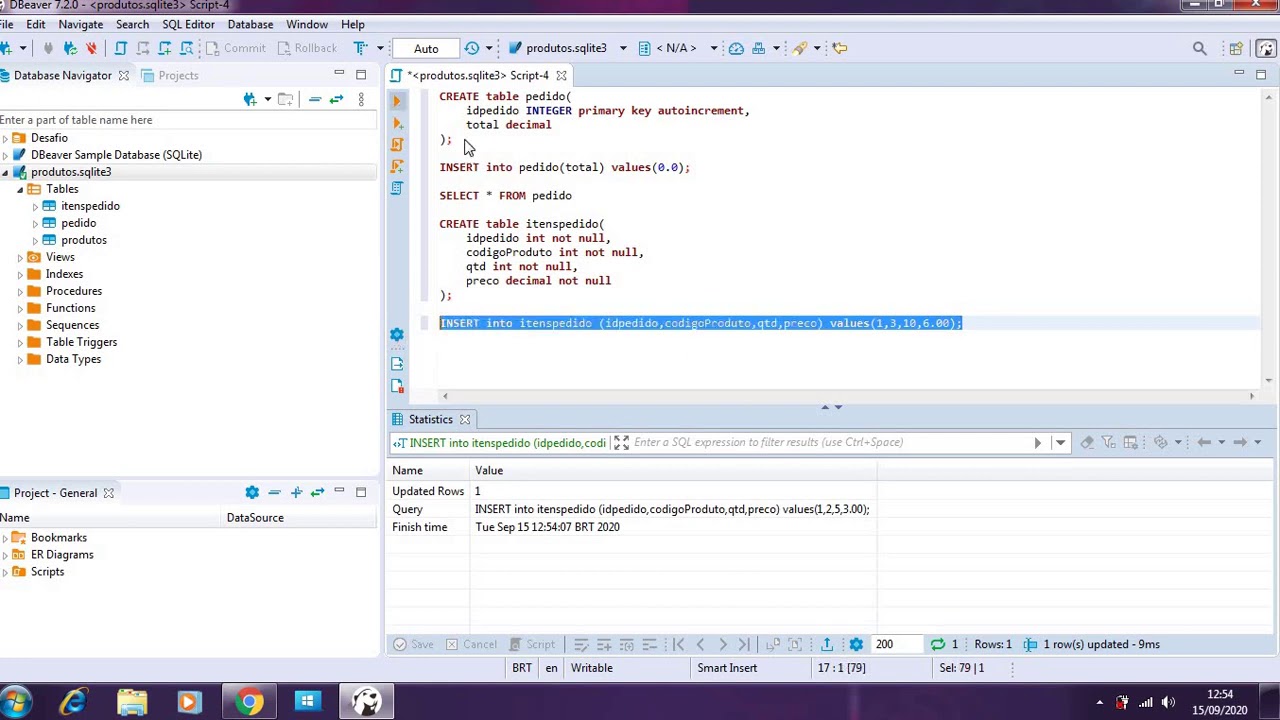Click refresh icon in results bottom bar

[x=937, y=644]
